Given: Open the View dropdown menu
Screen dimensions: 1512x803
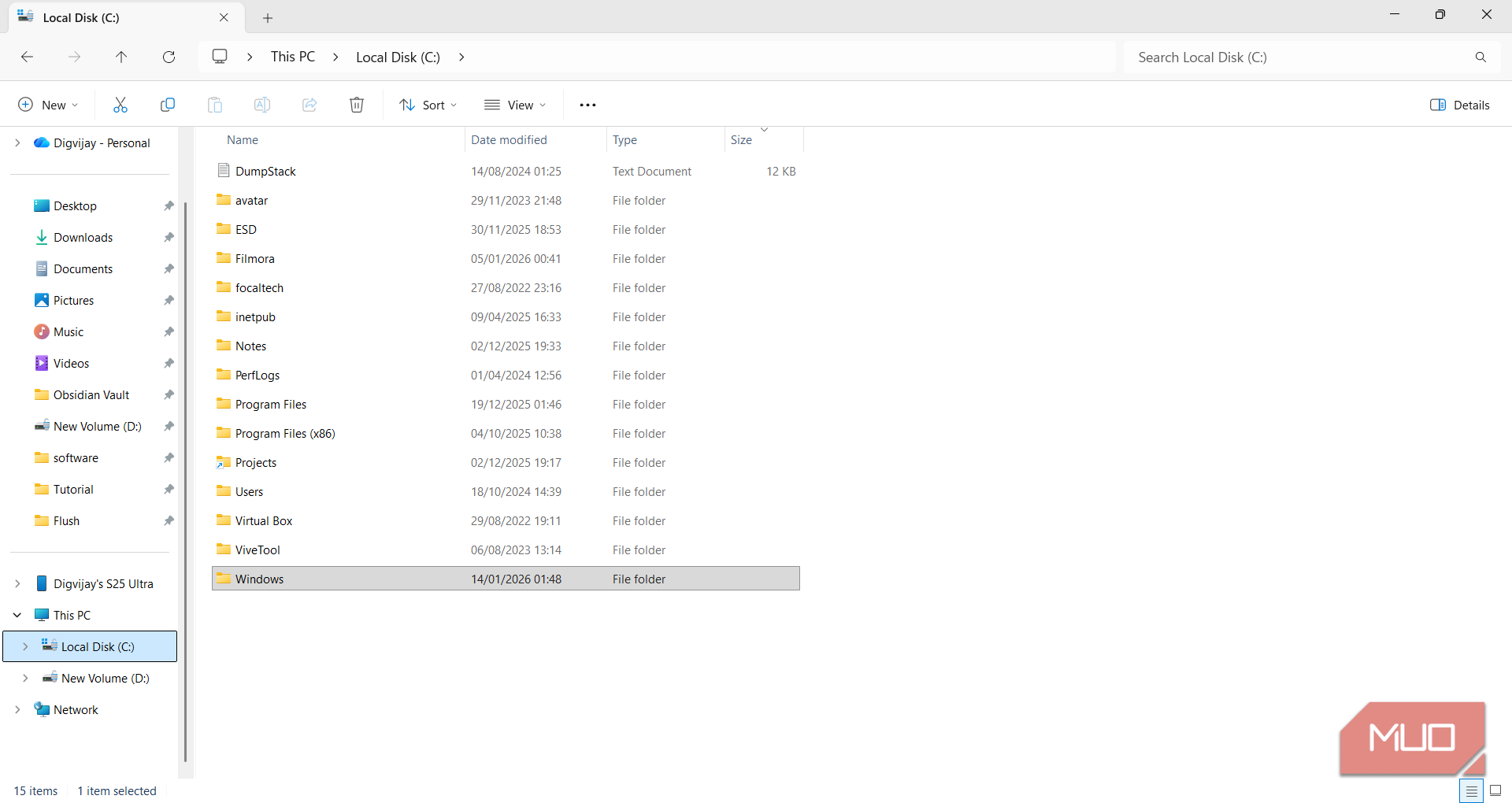Looking at the screenshot, I should pos(515,105).
